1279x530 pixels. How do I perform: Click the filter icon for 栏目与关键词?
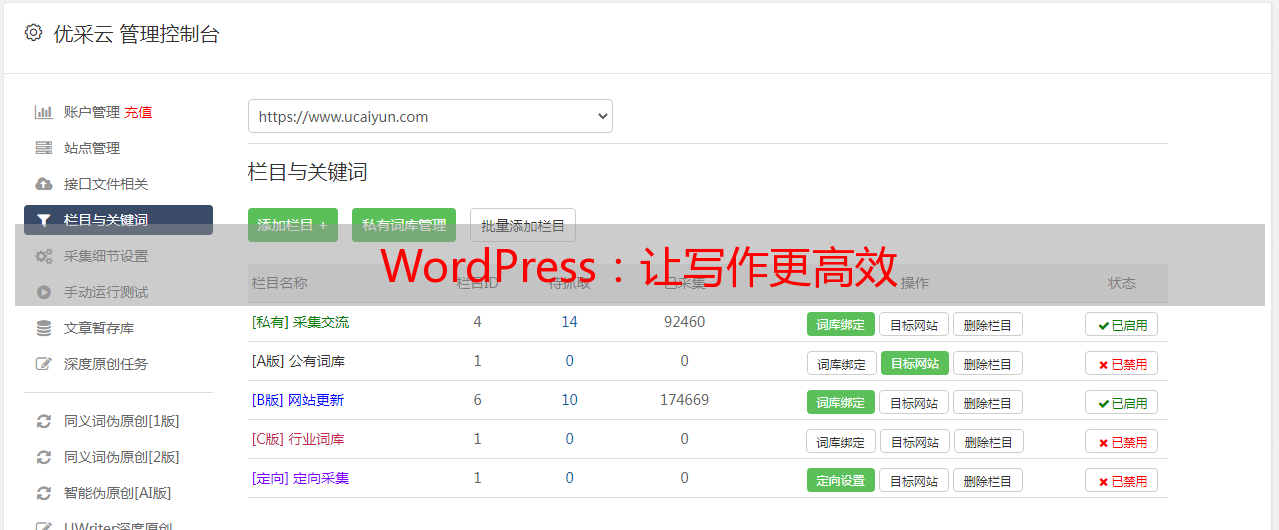(43, 220)
